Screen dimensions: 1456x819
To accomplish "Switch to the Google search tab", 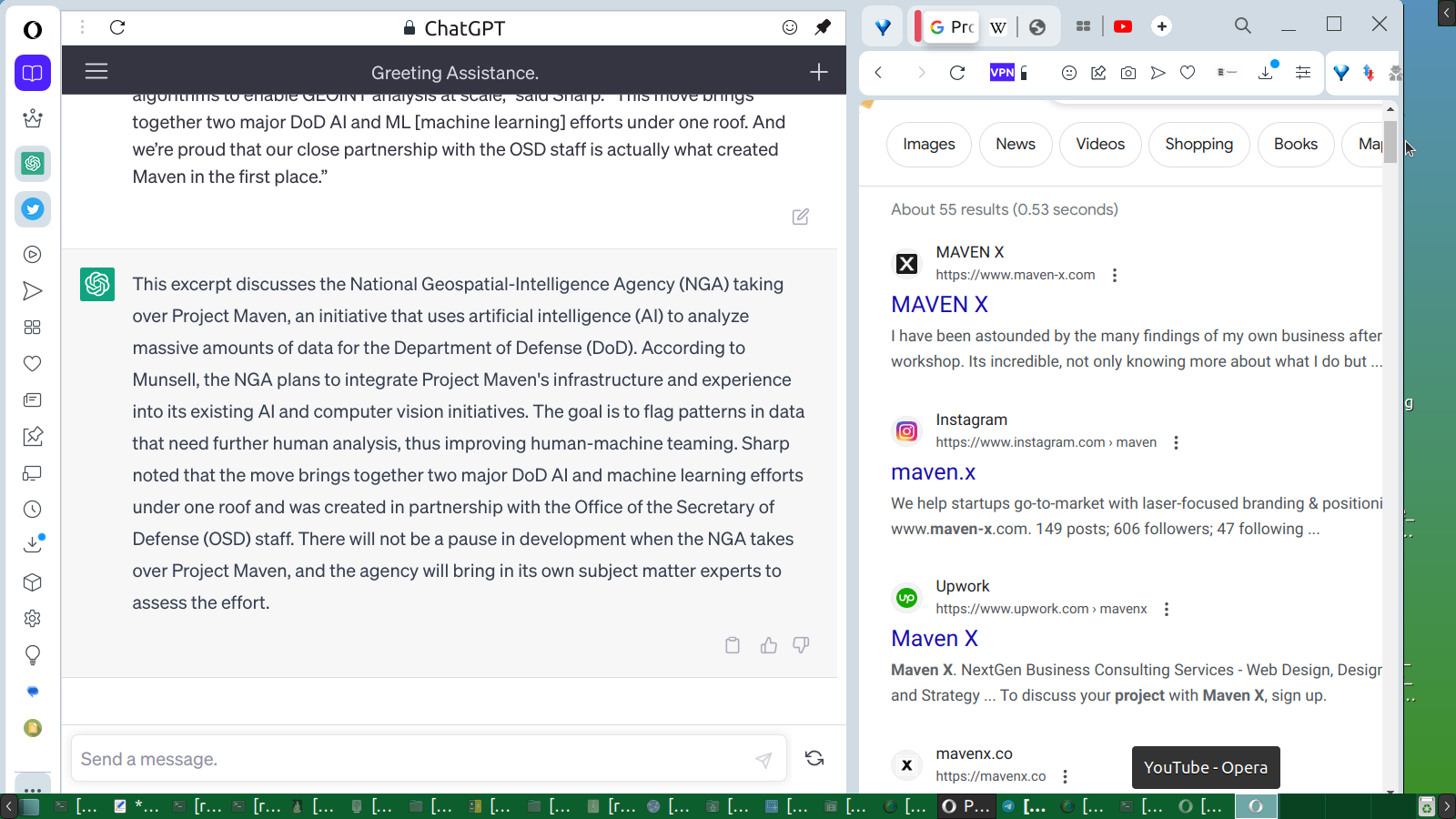I will [x=952, y=27].
